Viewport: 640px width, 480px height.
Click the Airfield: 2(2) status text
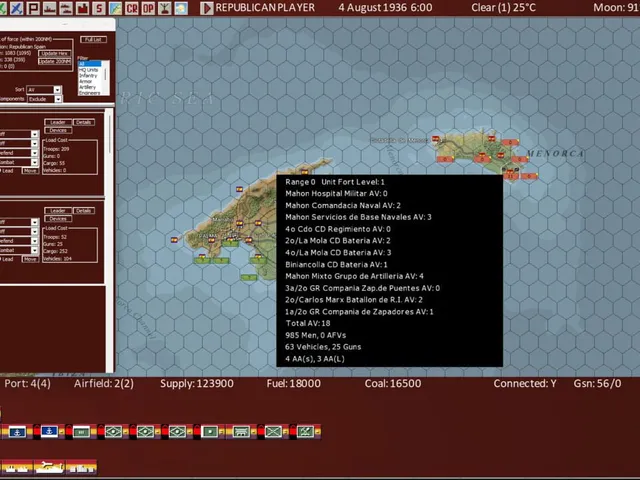click(x=104, y=384)
